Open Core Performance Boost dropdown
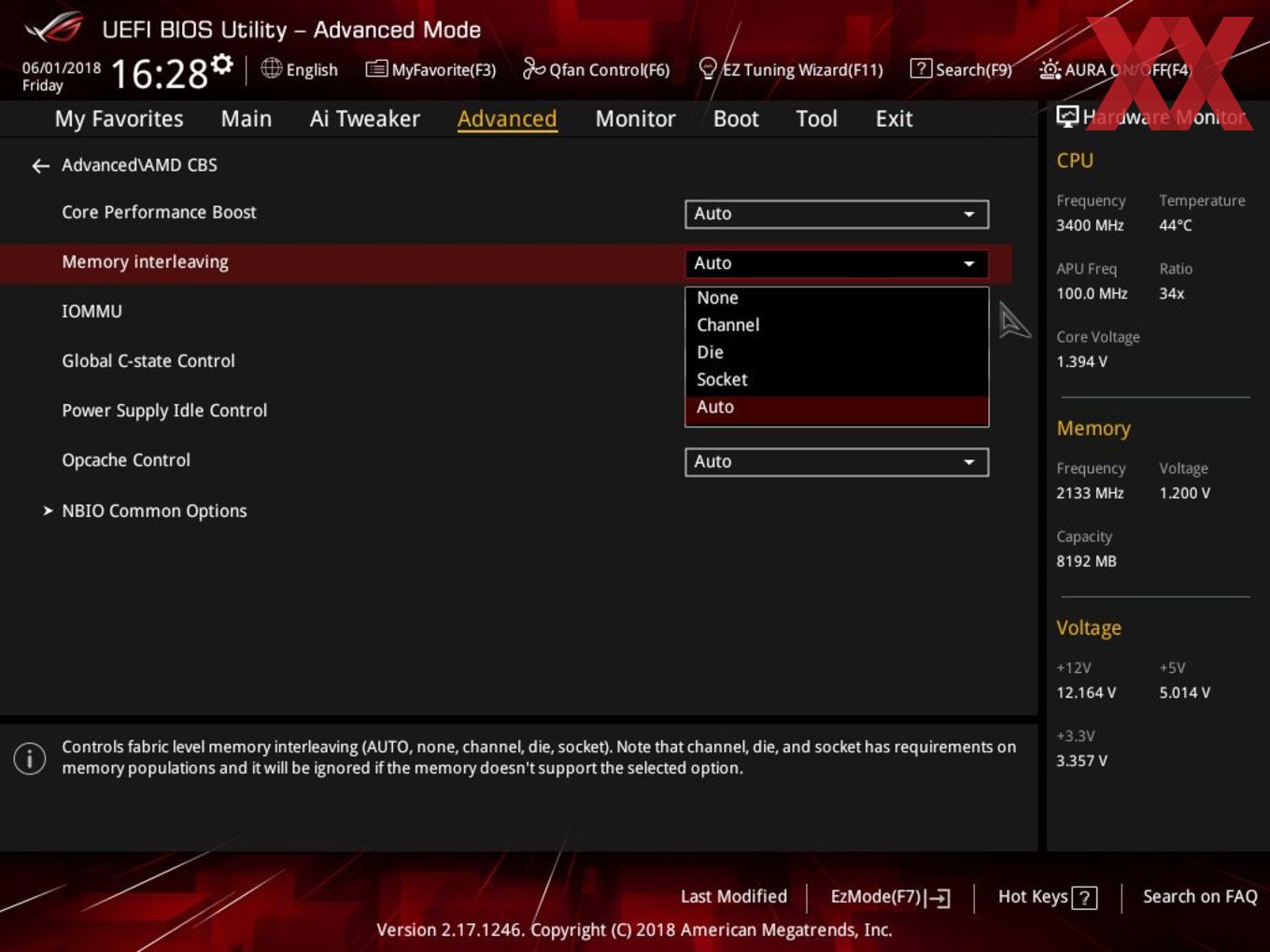1270x952 pixels. 837,214
